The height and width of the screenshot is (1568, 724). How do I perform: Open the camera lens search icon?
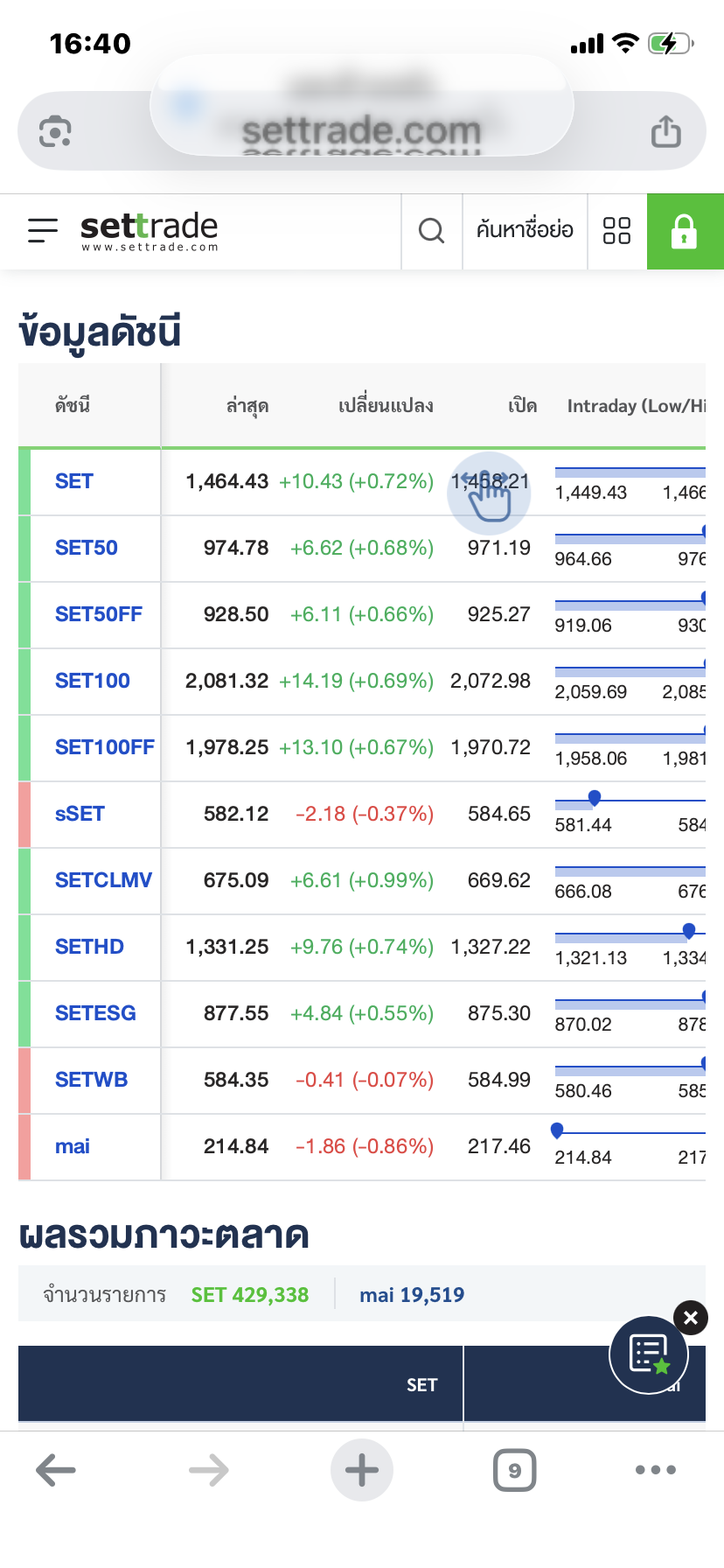point(55,132)
